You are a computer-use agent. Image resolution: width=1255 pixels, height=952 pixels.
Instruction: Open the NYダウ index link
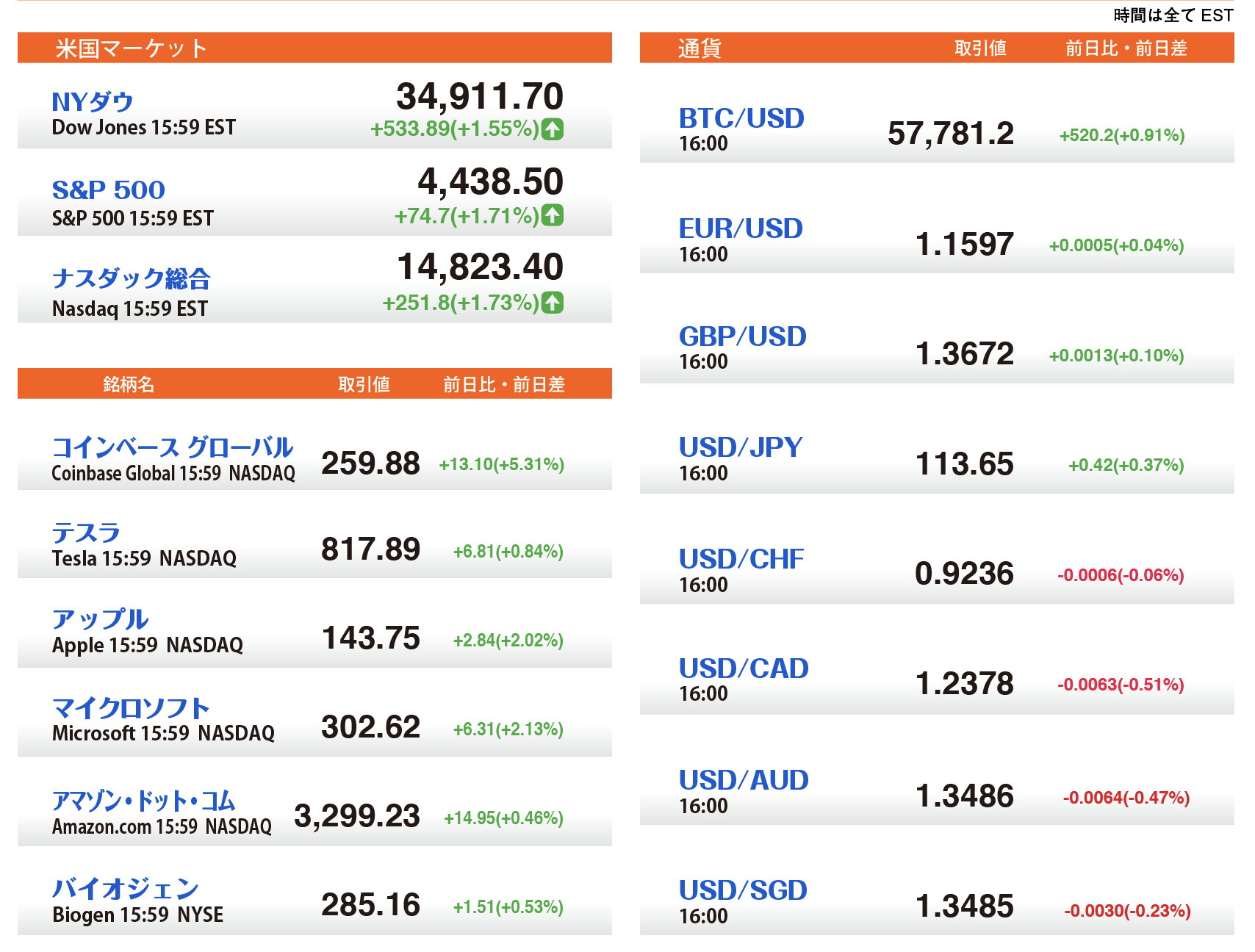[93, 101]
